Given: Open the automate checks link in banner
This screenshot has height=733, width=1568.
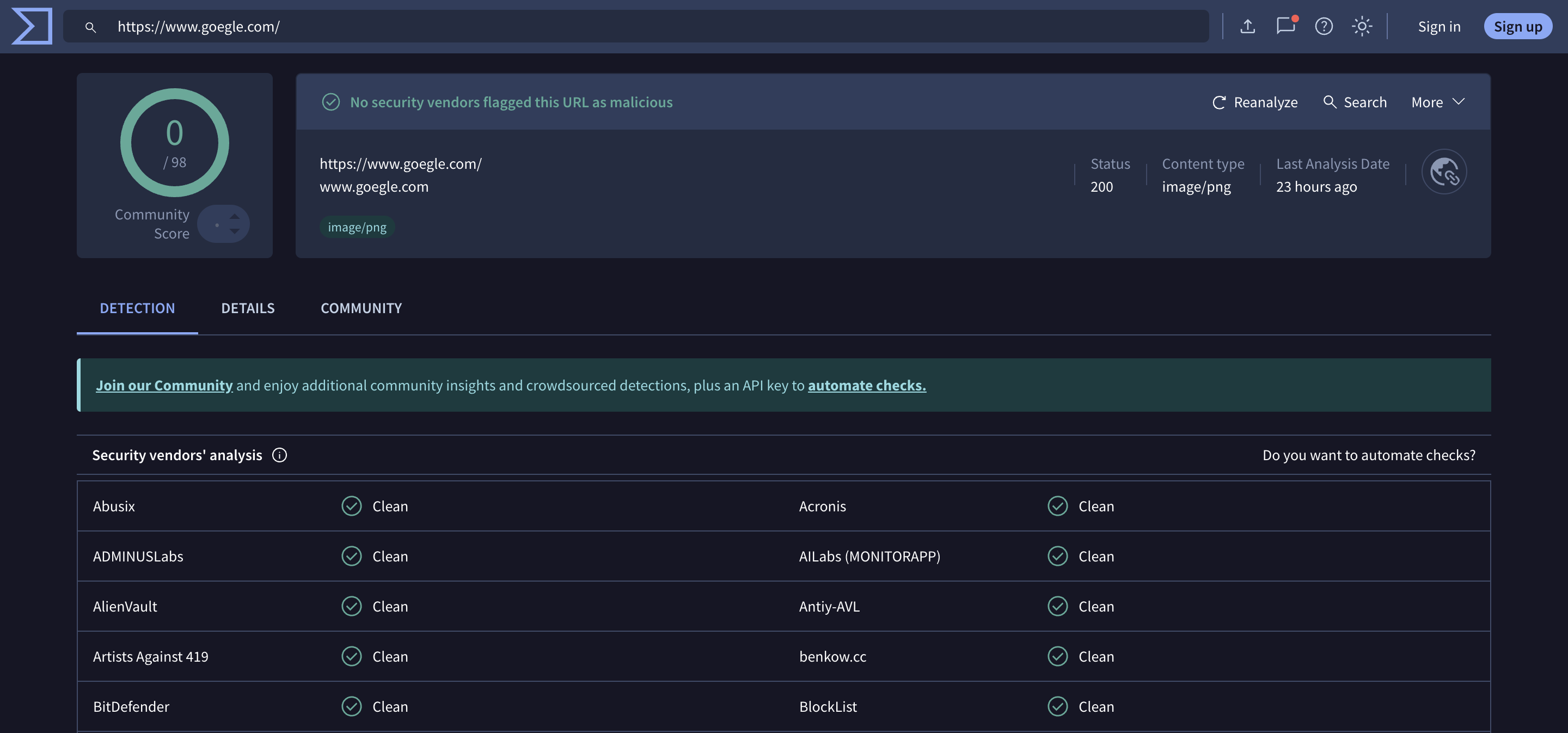Looking at the screenshot, I should pyautogui.click(x=866, y=386).
